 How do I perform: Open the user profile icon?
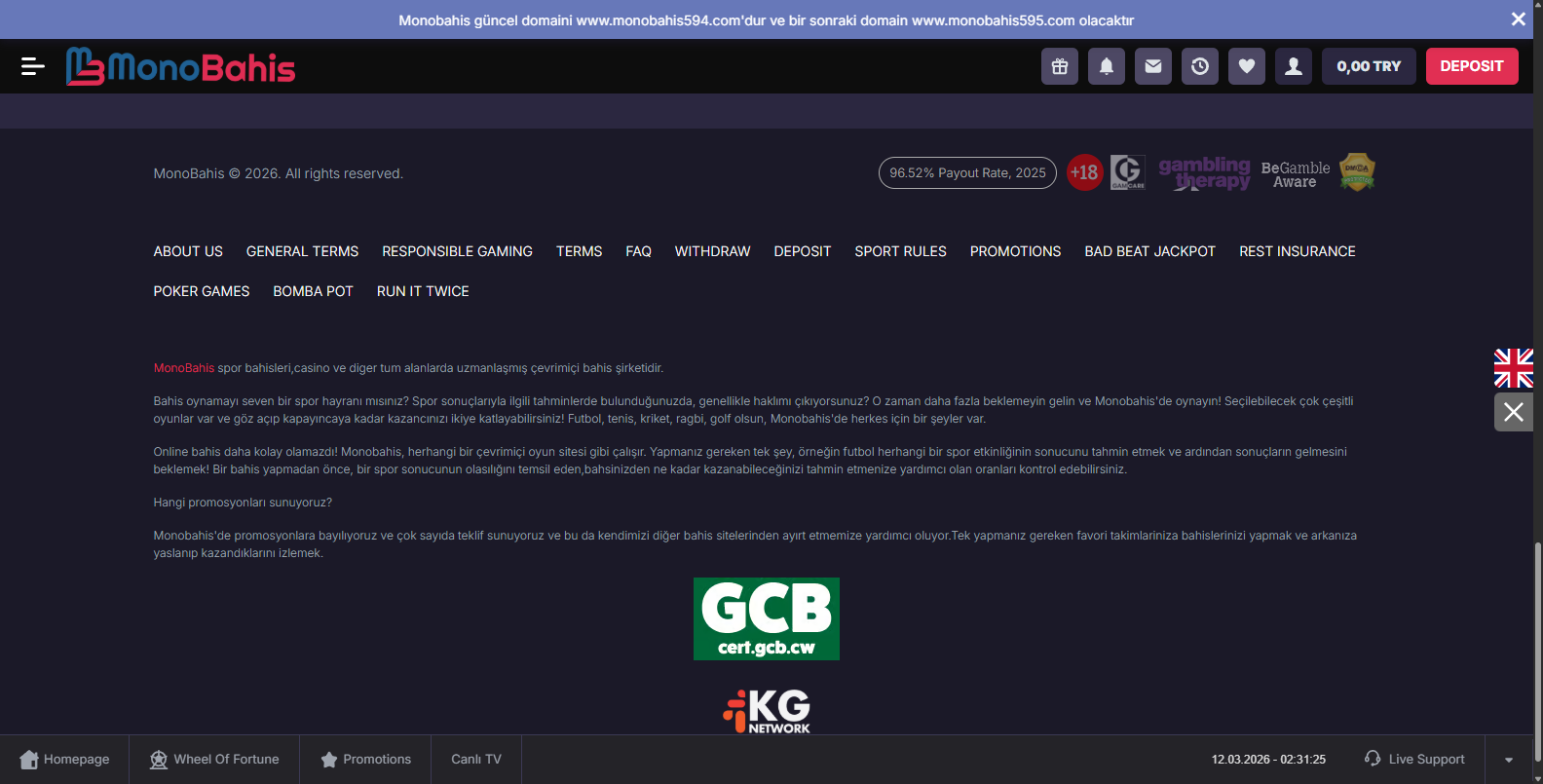(1294, 66)
